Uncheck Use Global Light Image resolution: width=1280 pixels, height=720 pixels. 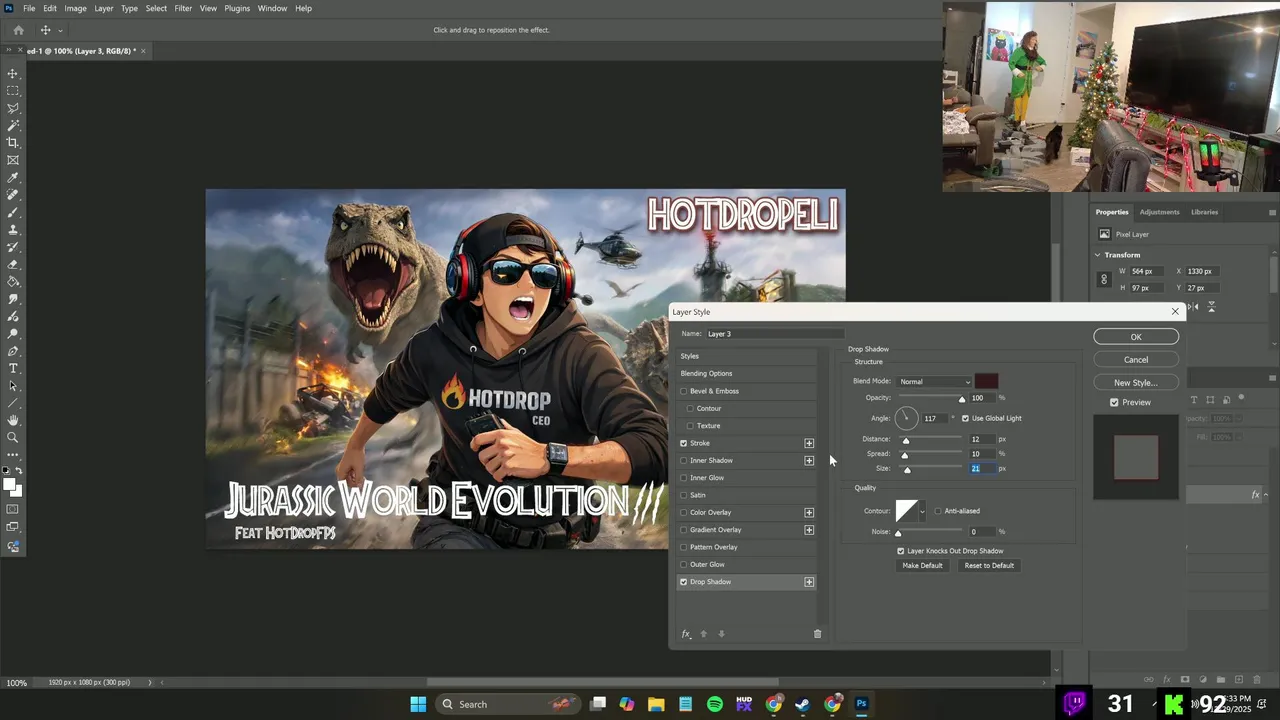pos(965,418)
